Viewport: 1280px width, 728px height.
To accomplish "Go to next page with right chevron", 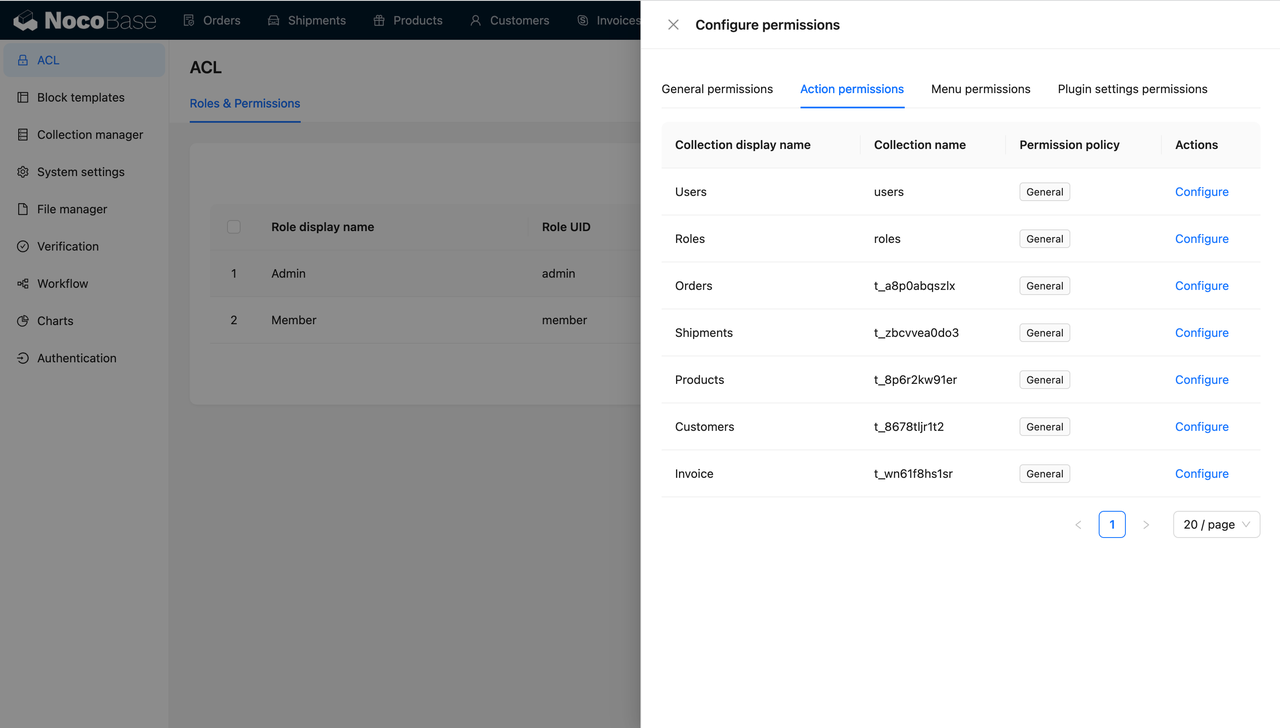I will coord(1146,524).
